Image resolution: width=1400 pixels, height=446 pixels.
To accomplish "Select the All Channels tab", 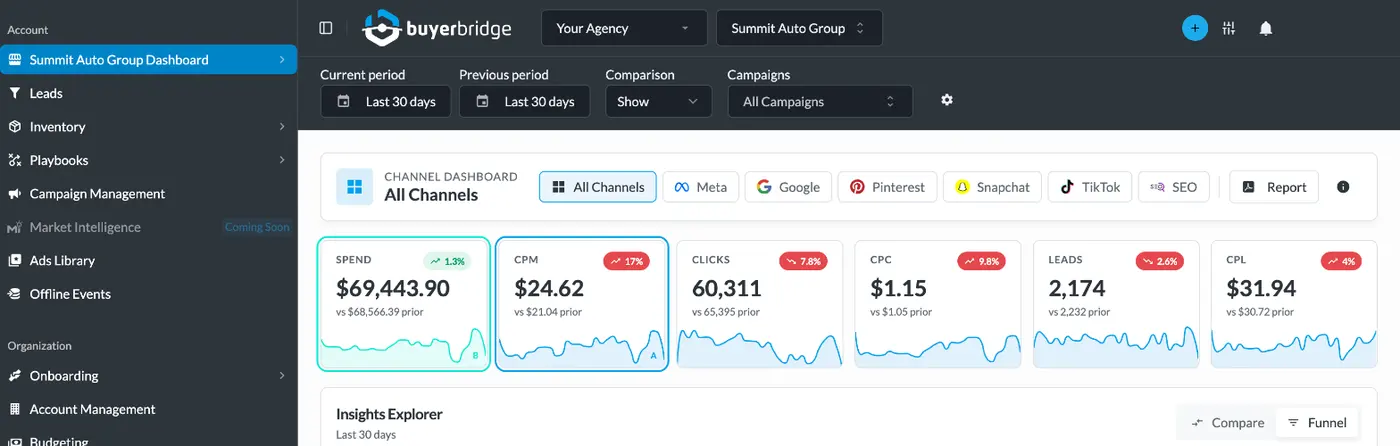I will point(598,187).
